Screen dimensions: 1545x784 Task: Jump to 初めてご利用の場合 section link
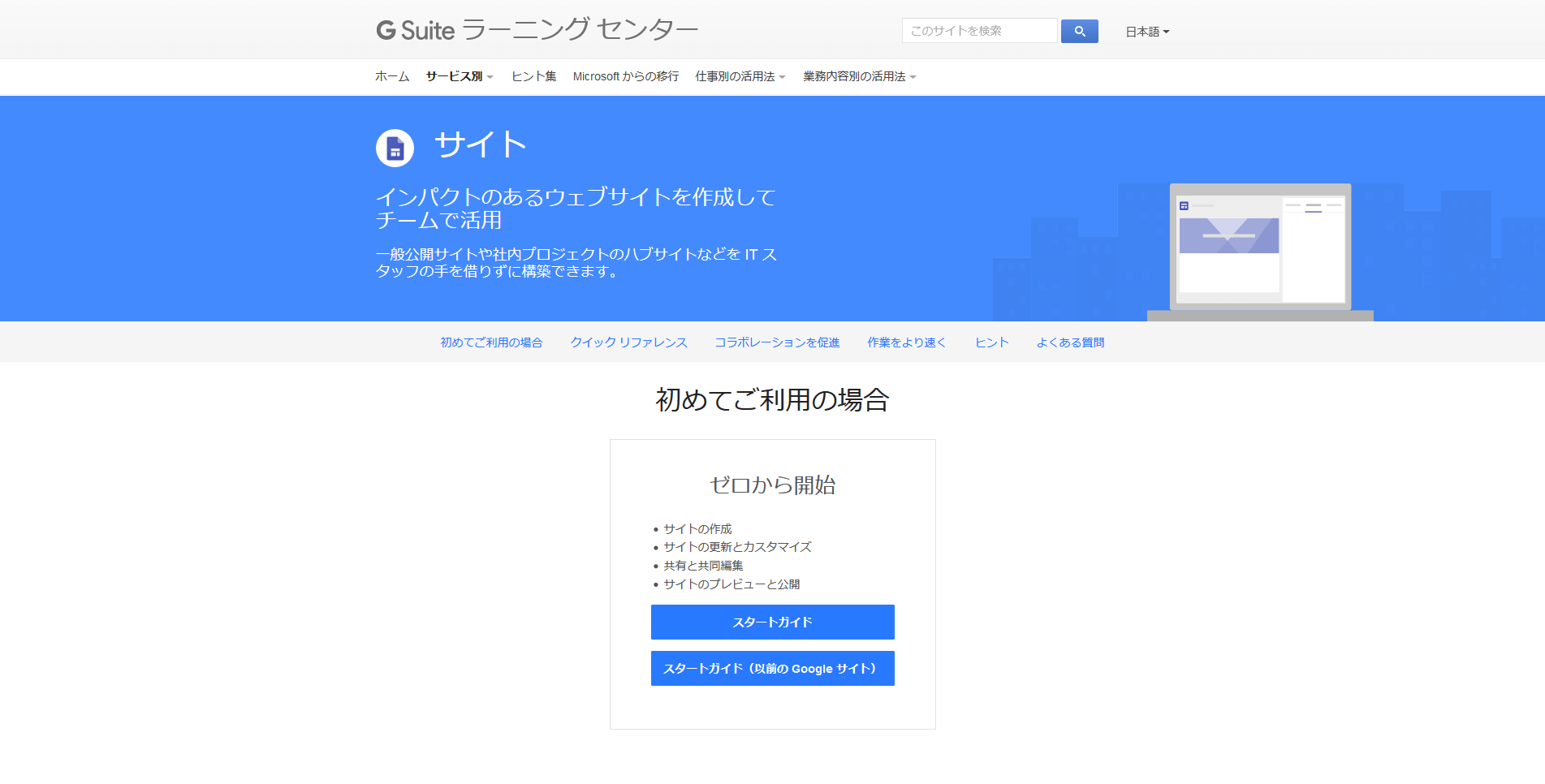point(491,342)
